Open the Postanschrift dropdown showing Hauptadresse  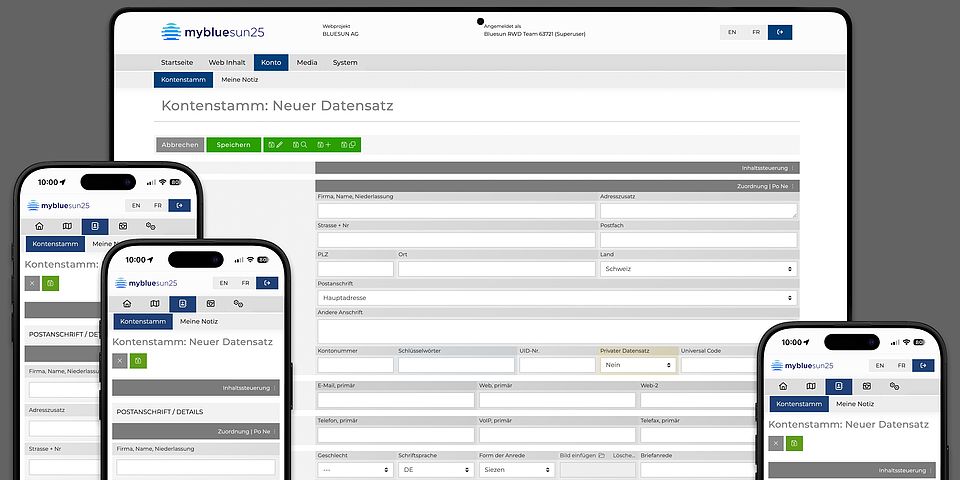pos(557,298)
